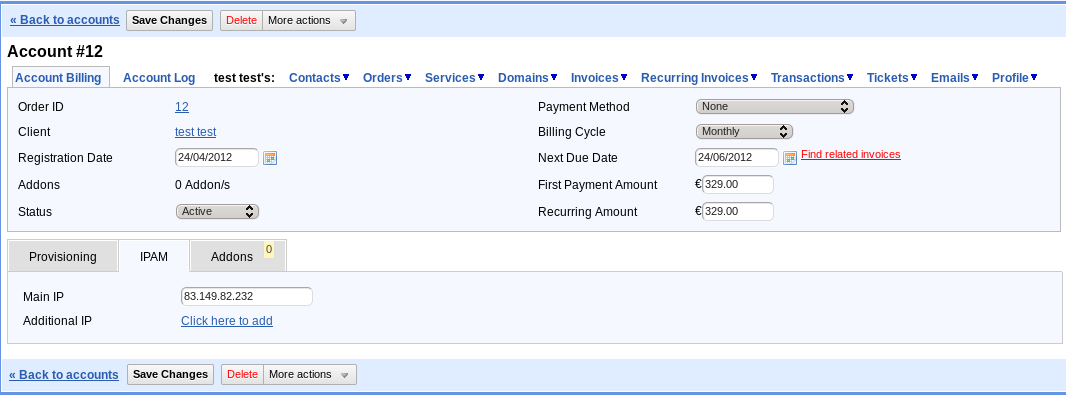Open Profile menu link

point(1010,78)
